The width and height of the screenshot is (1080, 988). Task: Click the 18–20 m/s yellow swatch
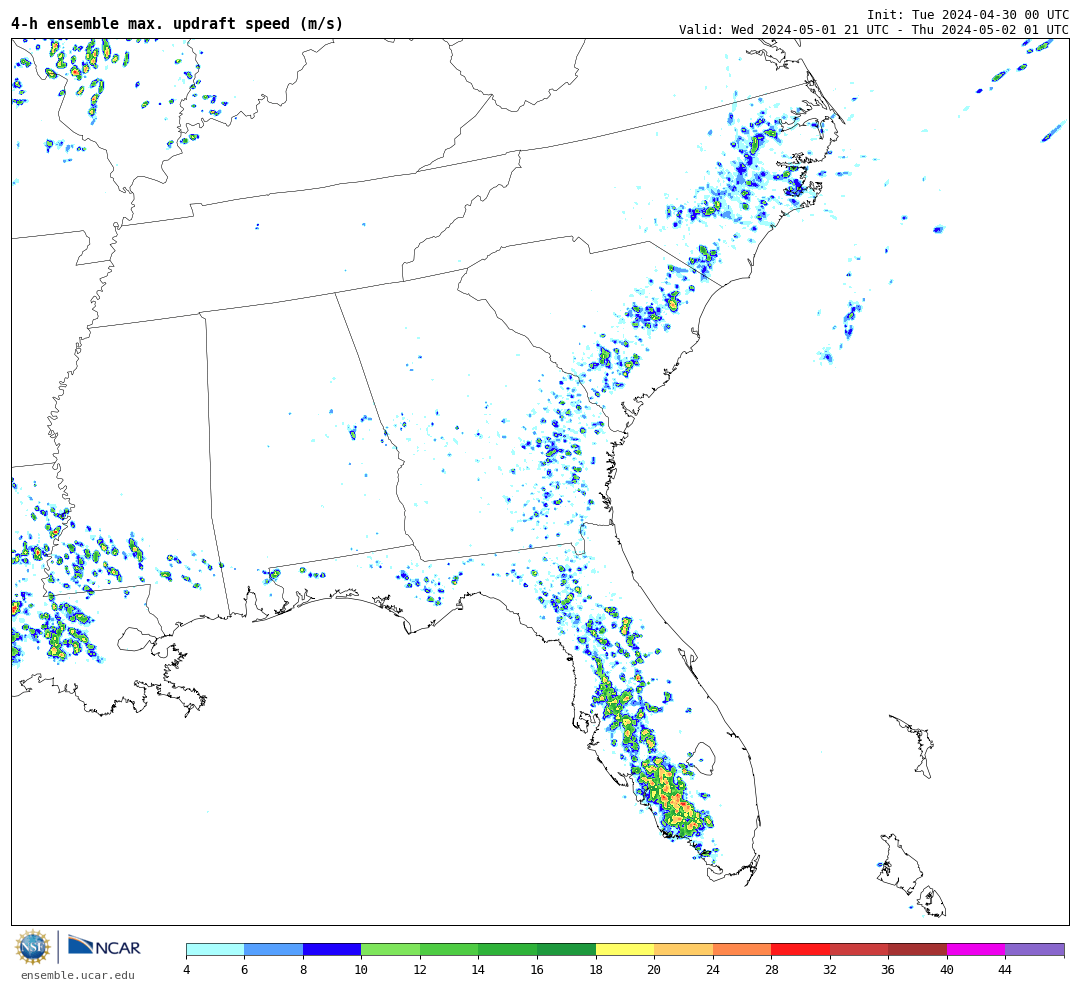coord(625,950)
